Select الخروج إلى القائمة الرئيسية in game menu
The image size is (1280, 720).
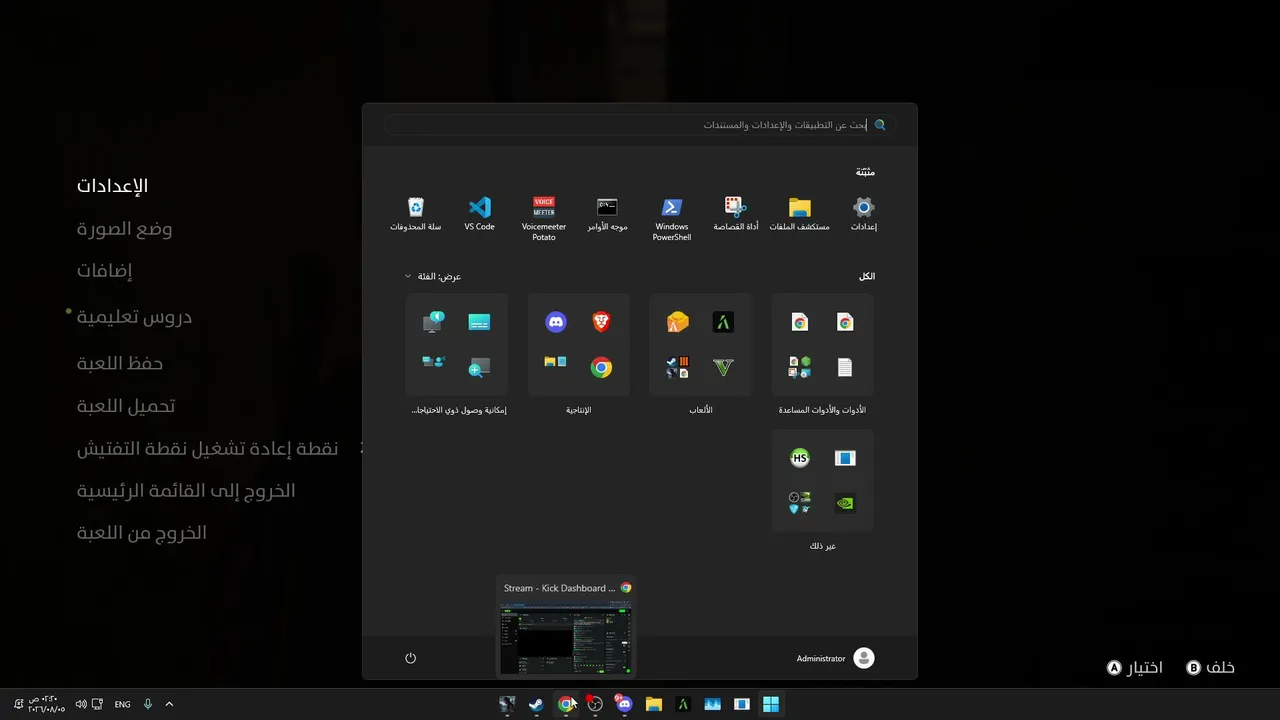click(x=186, y=491)
